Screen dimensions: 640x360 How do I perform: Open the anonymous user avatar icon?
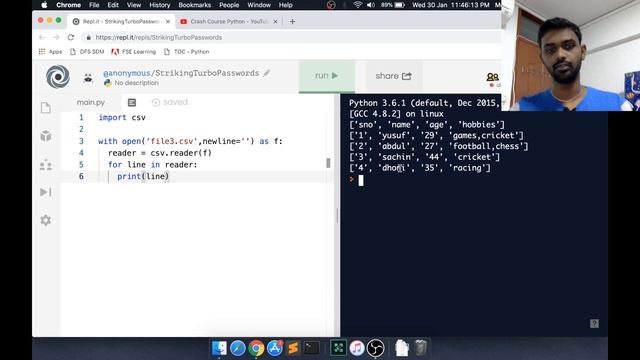pyautogui.click(x=88, y=78)
